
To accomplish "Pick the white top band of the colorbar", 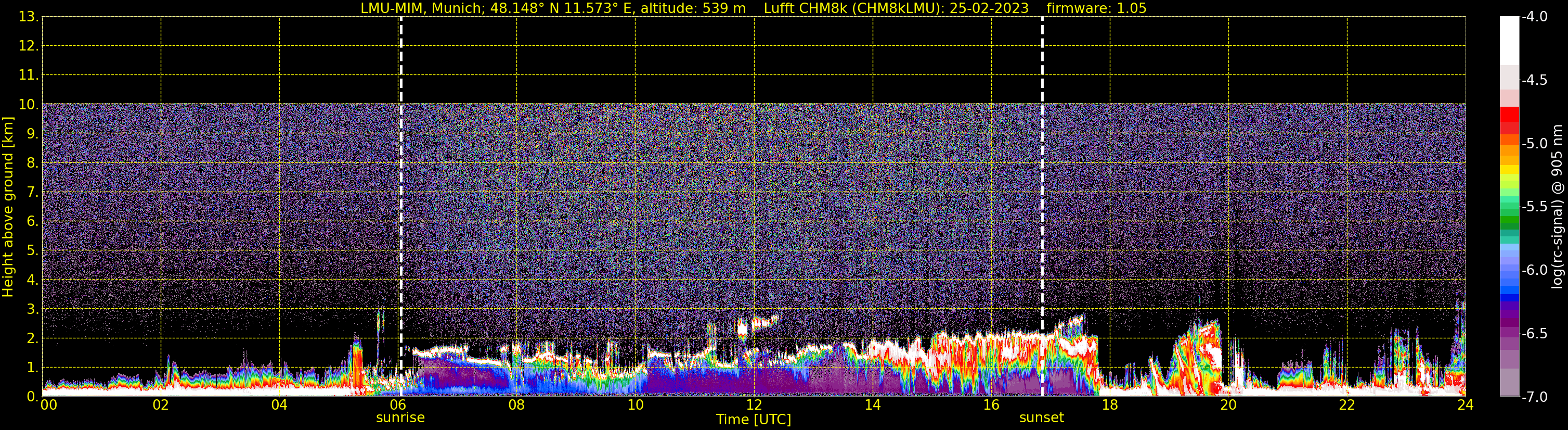I will tap(1509, 40).
